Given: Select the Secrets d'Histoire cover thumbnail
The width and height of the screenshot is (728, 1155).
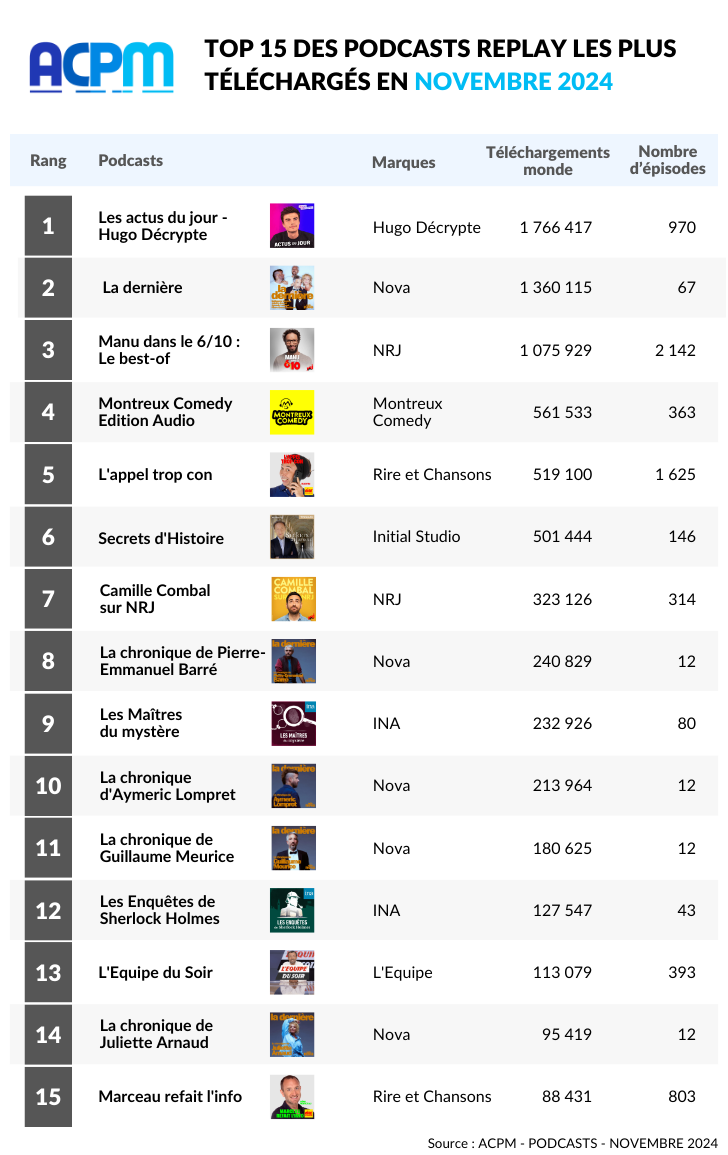Looking at the screenshot, I should click(x=292, y=536).
